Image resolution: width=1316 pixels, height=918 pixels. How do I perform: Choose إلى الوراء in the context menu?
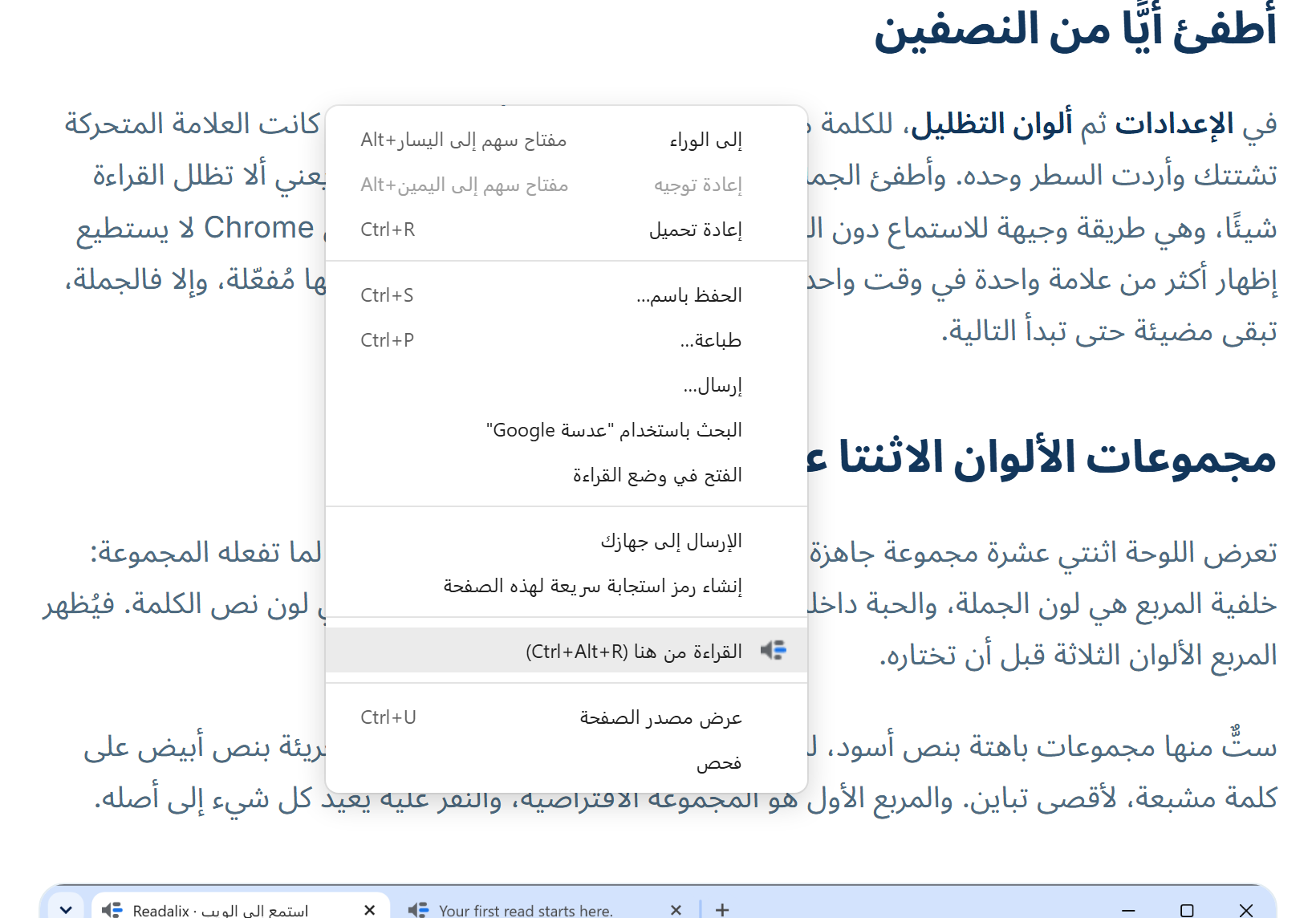(566, 140)
